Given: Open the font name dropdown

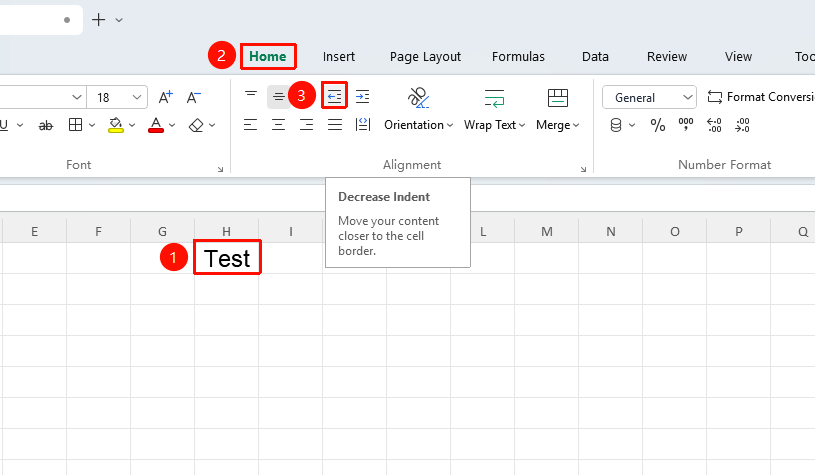Looking at the screenshot, I should click(76, 97).
